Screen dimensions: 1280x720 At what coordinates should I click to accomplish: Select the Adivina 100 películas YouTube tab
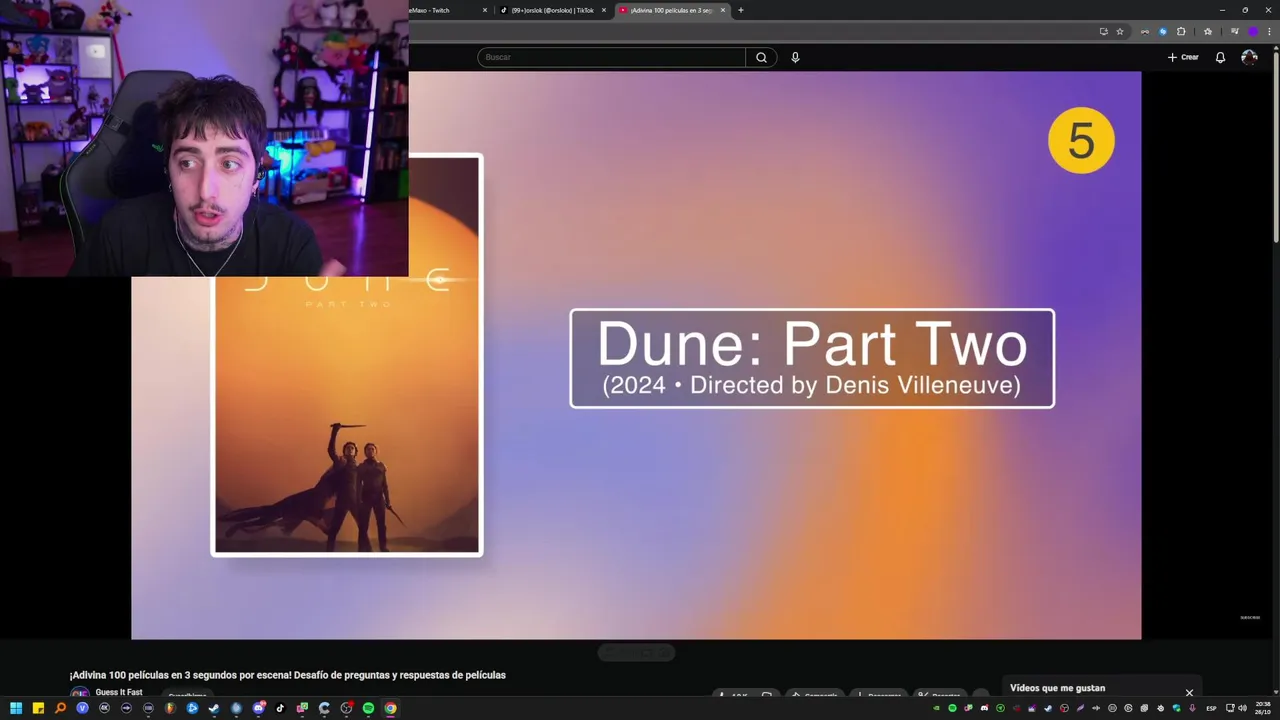tap(670, 10)
